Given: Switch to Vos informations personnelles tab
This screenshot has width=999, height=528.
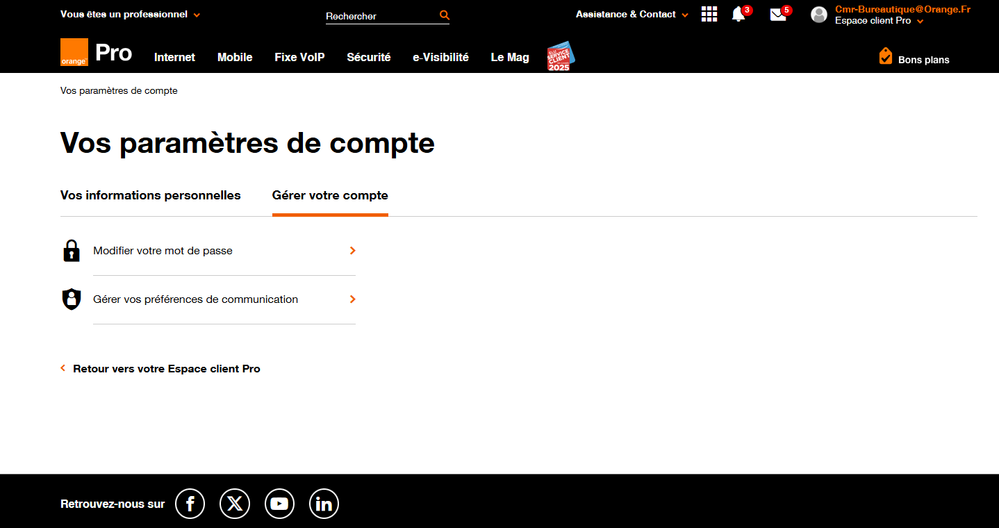Looking at the screenshot, I should pyautogui.click(x=150, y=196).
